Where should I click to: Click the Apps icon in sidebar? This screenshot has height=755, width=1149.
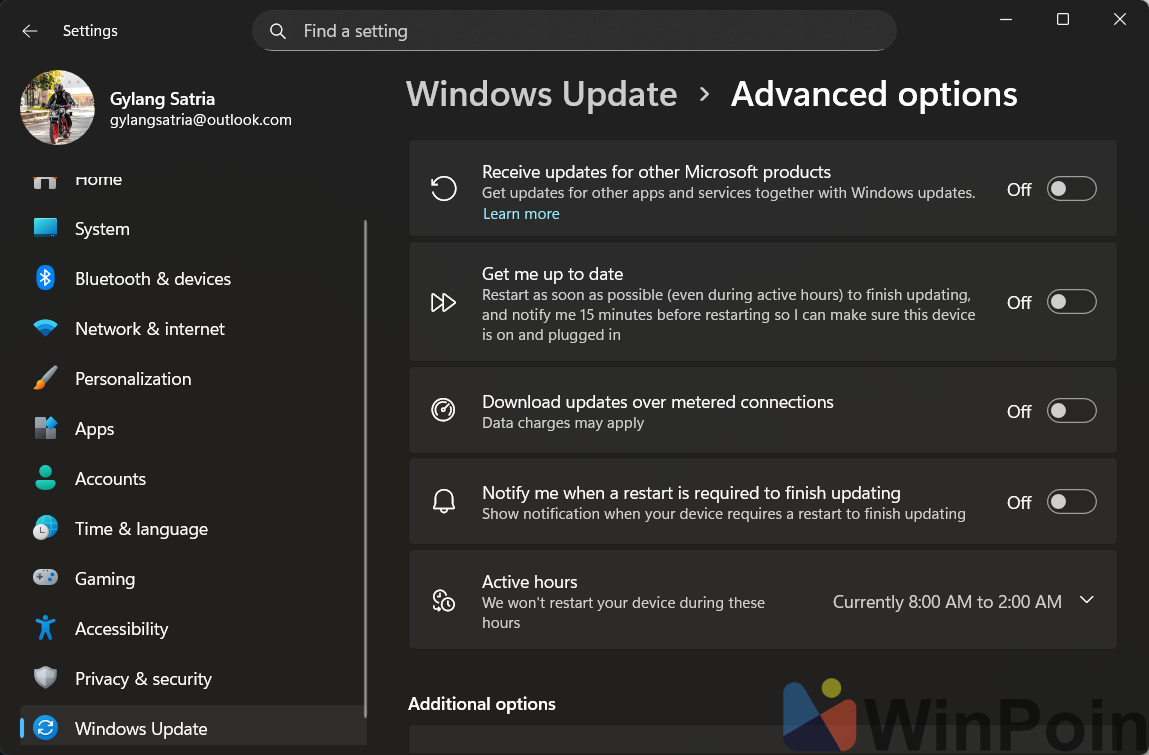click(x=45, y=428)
